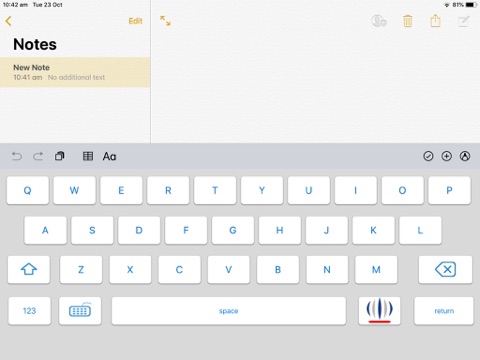Select the New Note entry
The height and width of the screenshot is (360, 480).
[x=75, y=72]
